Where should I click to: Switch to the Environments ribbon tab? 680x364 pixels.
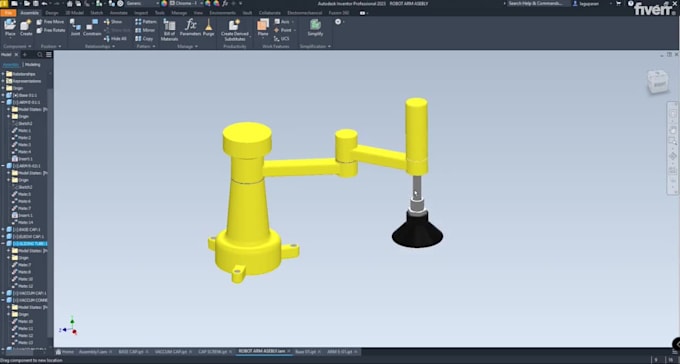pos(222,13)
